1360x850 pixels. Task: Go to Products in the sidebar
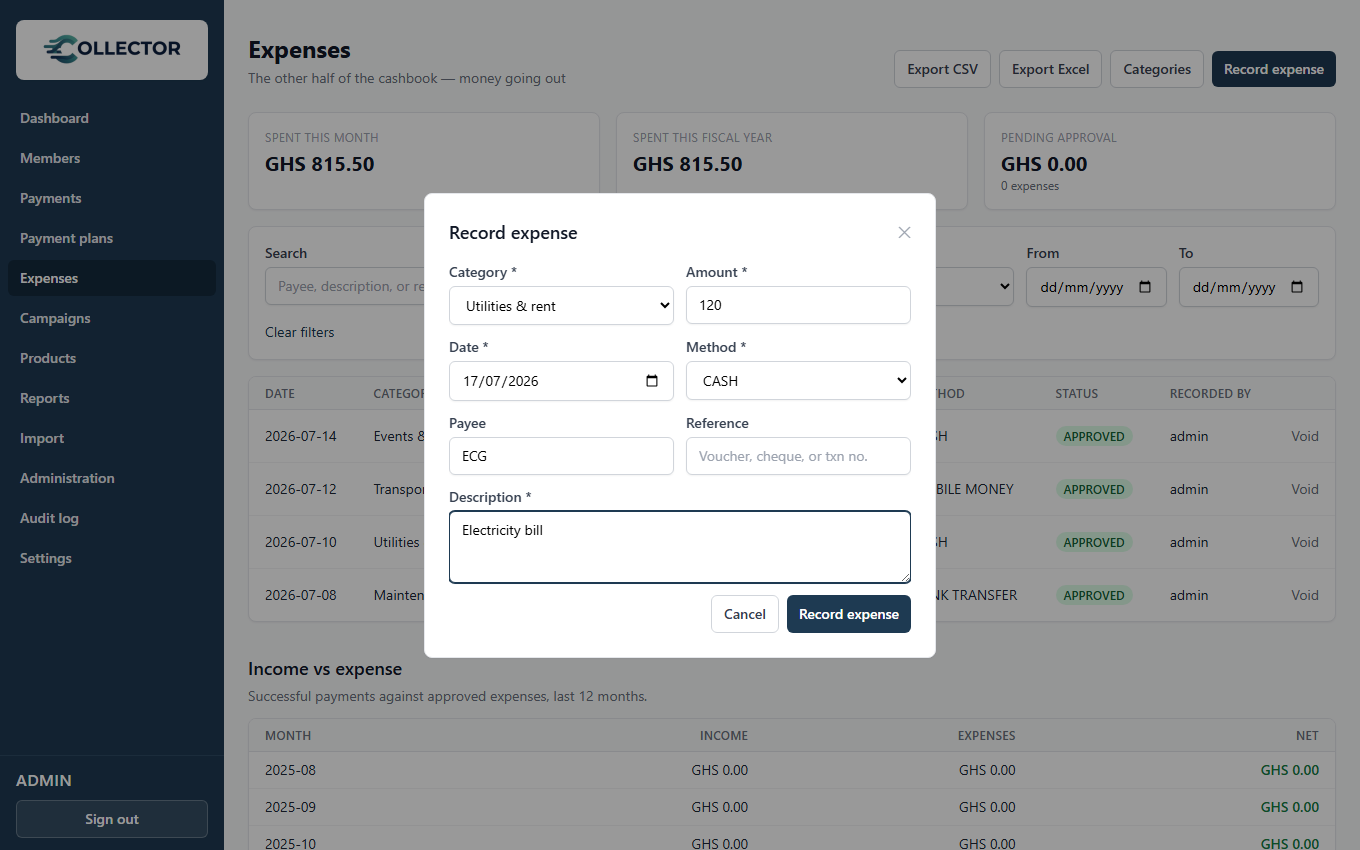112,358
